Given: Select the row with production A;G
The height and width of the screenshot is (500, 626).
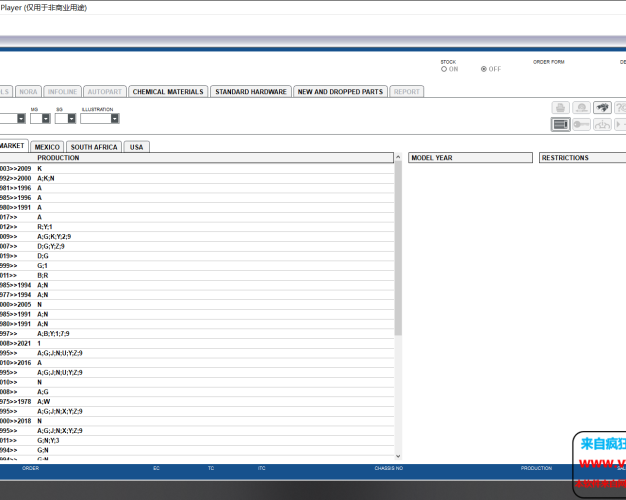Looking at the screenshot, I should (x=197, y=392).
